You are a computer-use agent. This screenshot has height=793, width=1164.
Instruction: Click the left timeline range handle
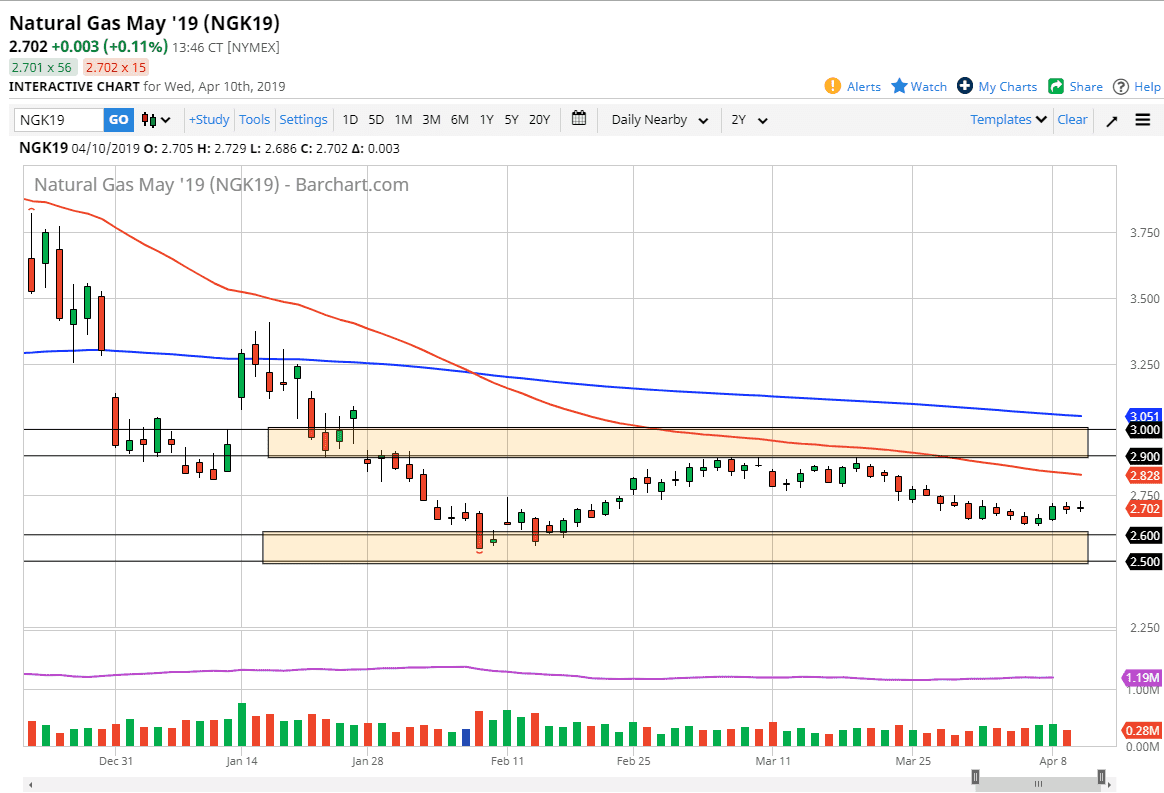coord(975,777)
